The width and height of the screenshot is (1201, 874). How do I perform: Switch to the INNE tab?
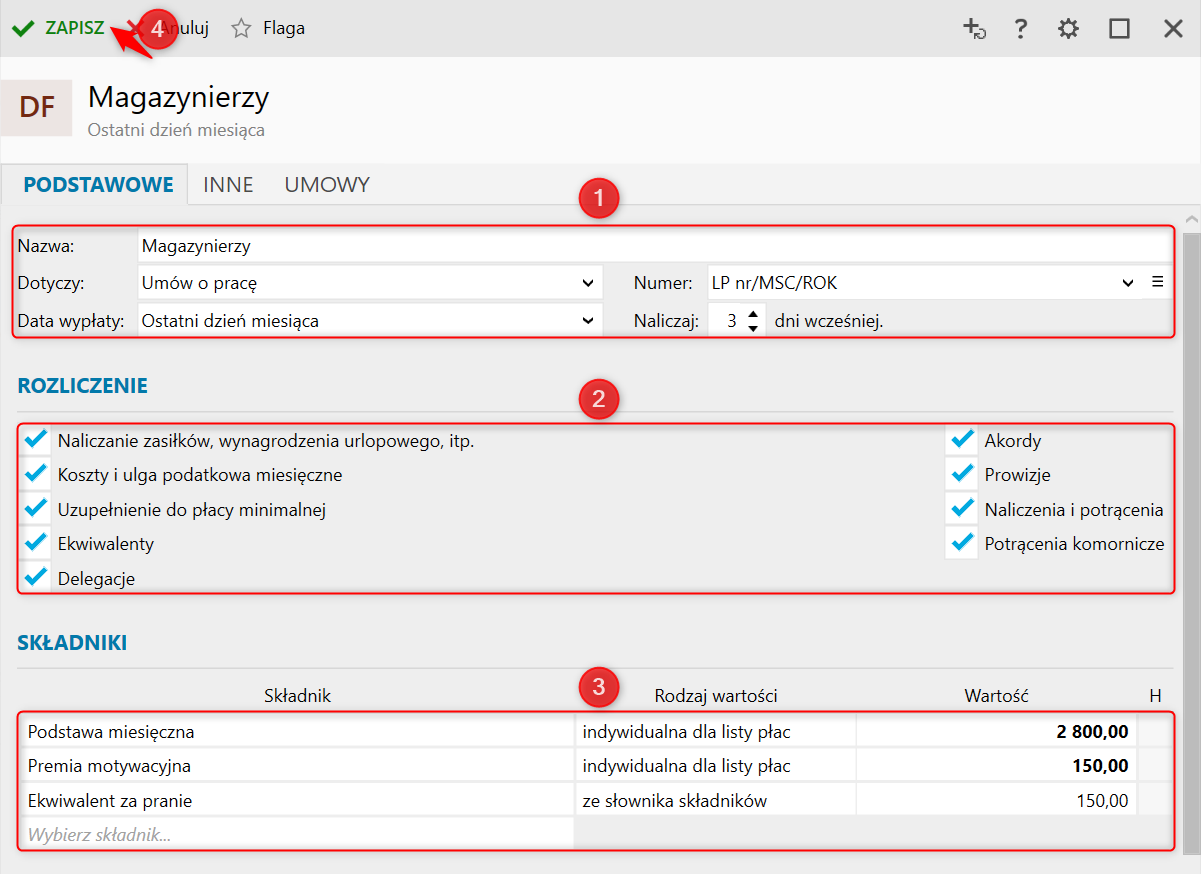(x=228, y=185)
